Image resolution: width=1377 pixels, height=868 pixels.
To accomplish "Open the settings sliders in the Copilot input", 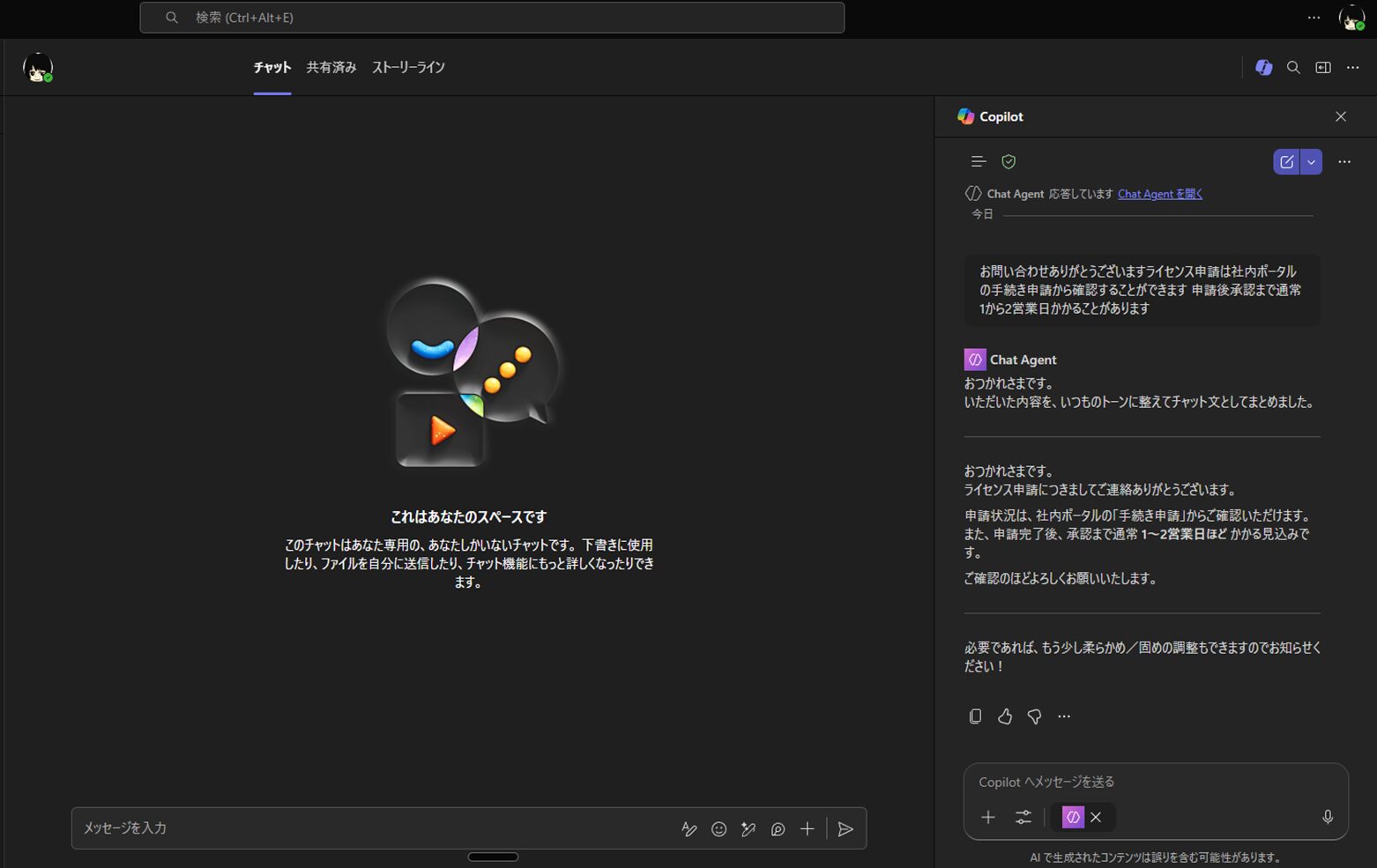I will tap(1023, 817).
